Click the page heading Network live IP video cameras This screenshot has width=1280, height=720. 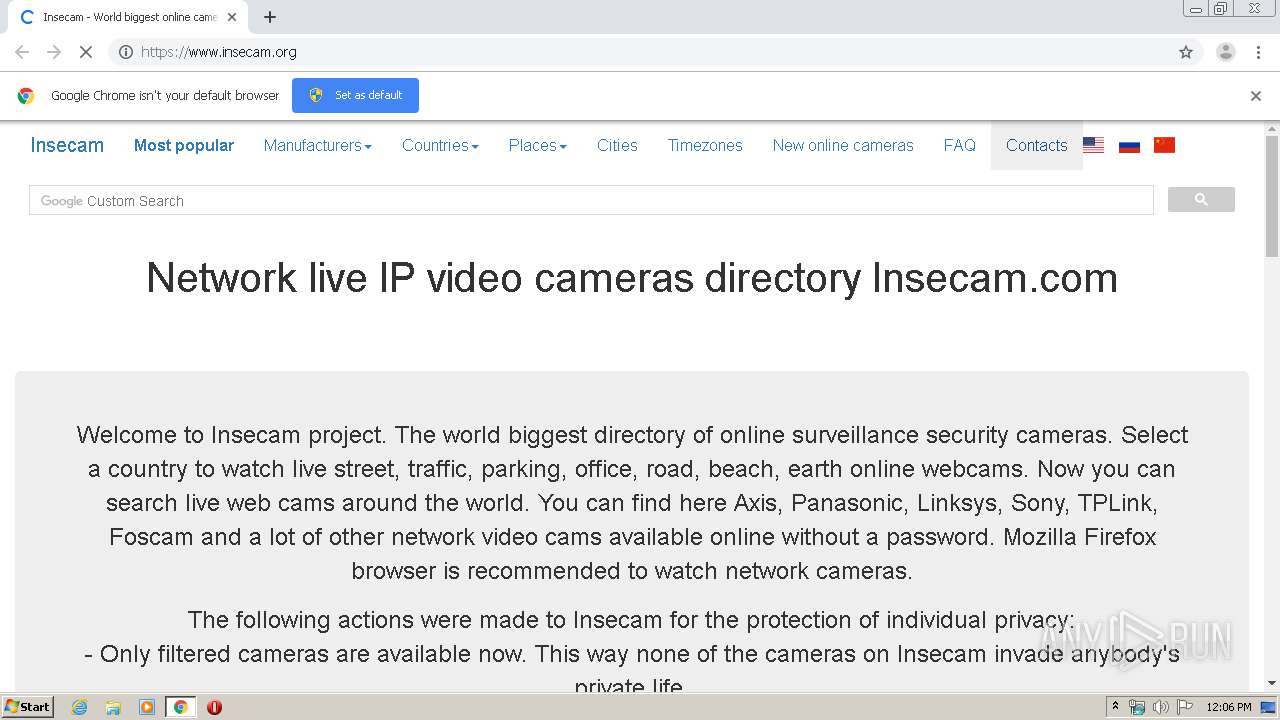632,278
